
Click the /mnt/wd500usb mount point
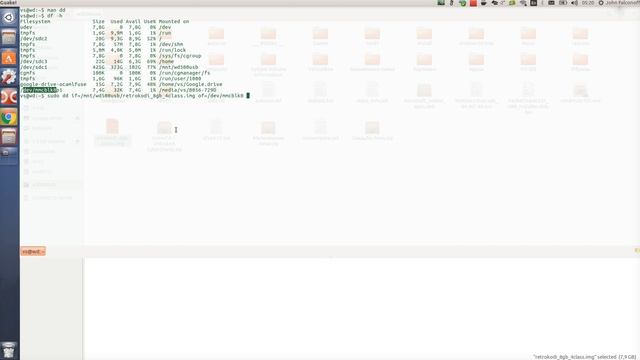(x=178, y=67)
